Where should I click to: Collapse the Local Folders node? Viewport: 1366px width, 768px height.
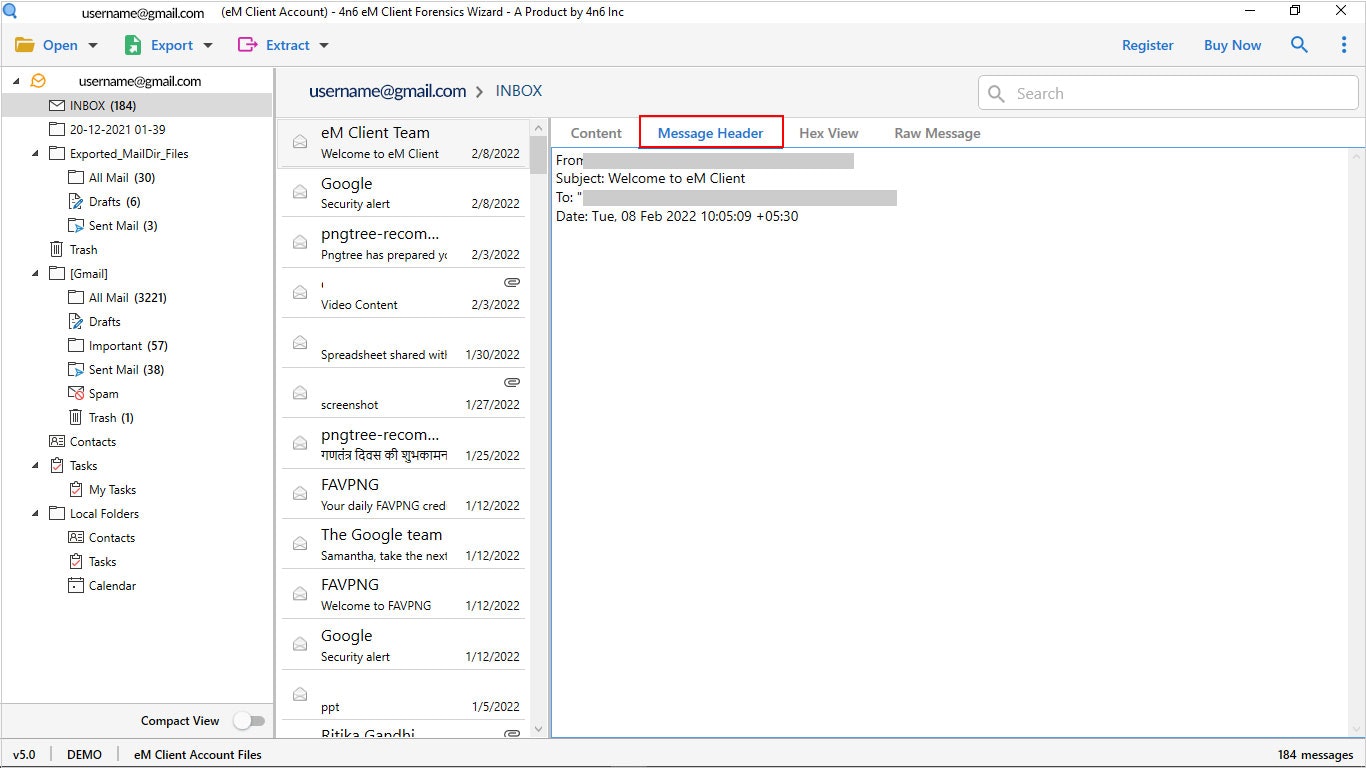coord(35,513)
